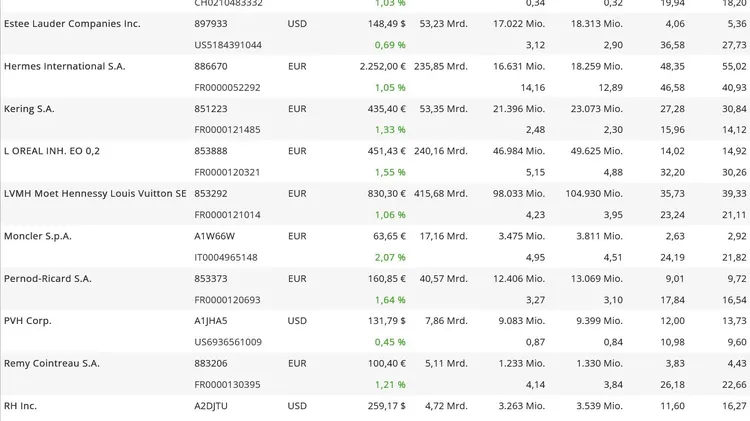Image resolution: width=750 pixels, height=421 pixels.
Task: Click ISIN FR0000121014 for LVMH
Action: click(227, 215)
